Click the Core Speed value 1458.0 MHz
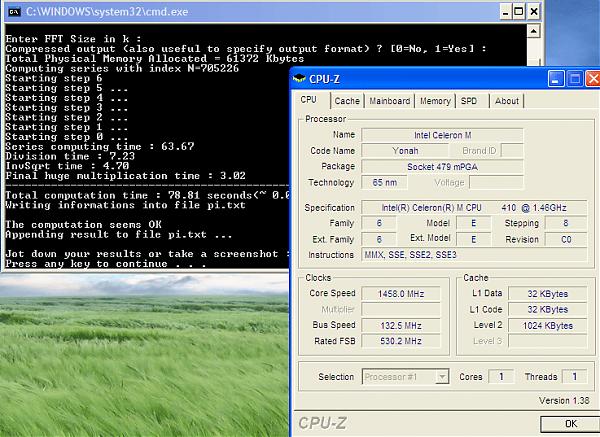 coord(401,294)
